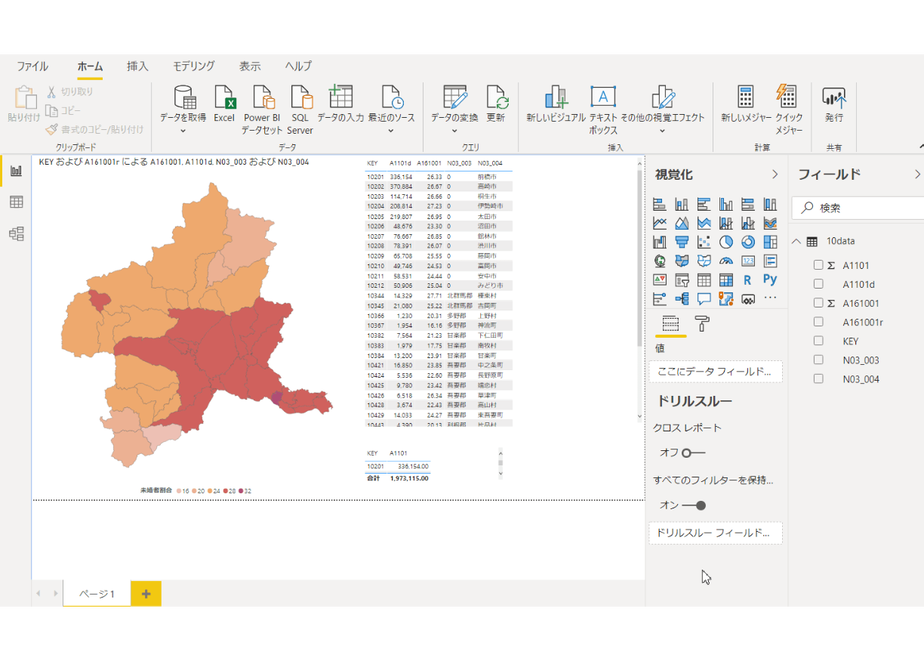Screen dimensions: 924x660
Task: Toggle the keep all filters switch
Action: pyautogui.click(x=694, y=505)
